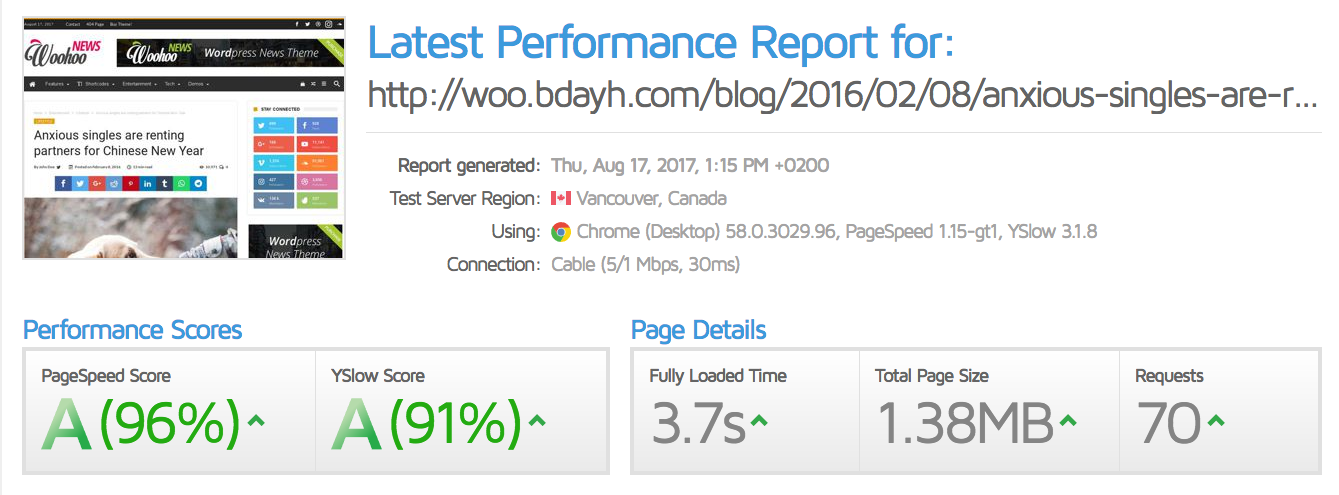Select Contact in the Woohoo top bar
Image resolution: width=1339 pixels, height=495 pixels.
point(73,22)
